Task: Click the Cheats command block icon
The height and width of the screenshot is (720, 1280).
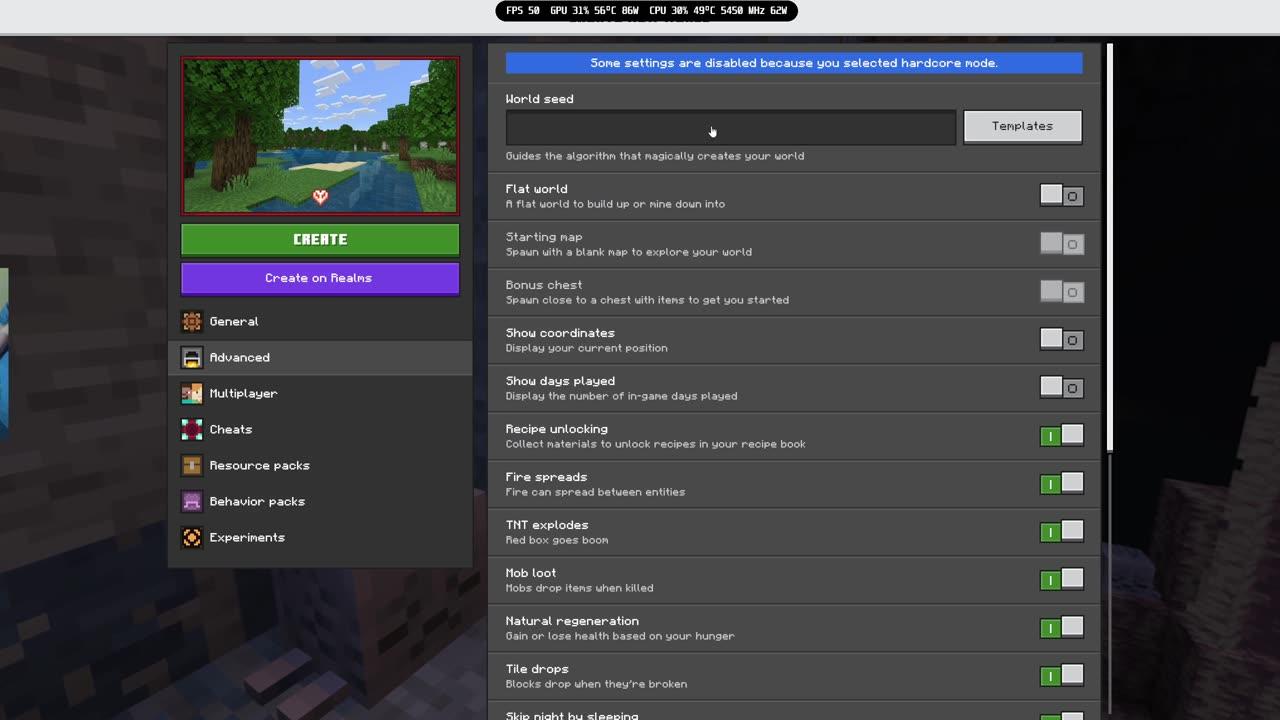Action: 192,429
